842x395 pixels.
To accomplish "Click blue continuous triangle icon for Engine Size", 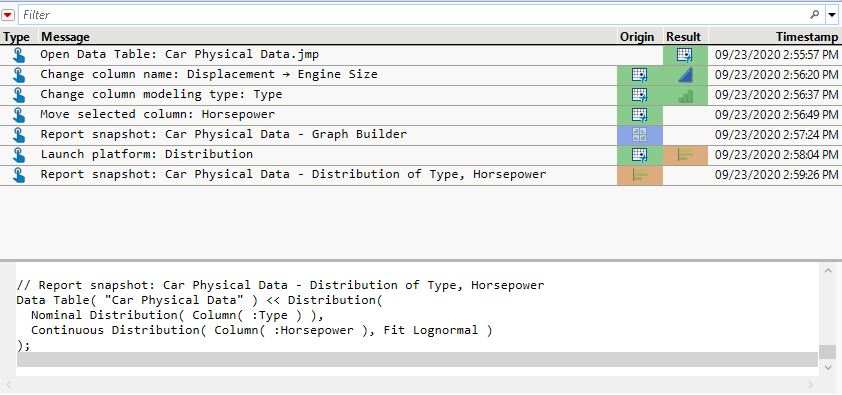I will tap(686, 75).
